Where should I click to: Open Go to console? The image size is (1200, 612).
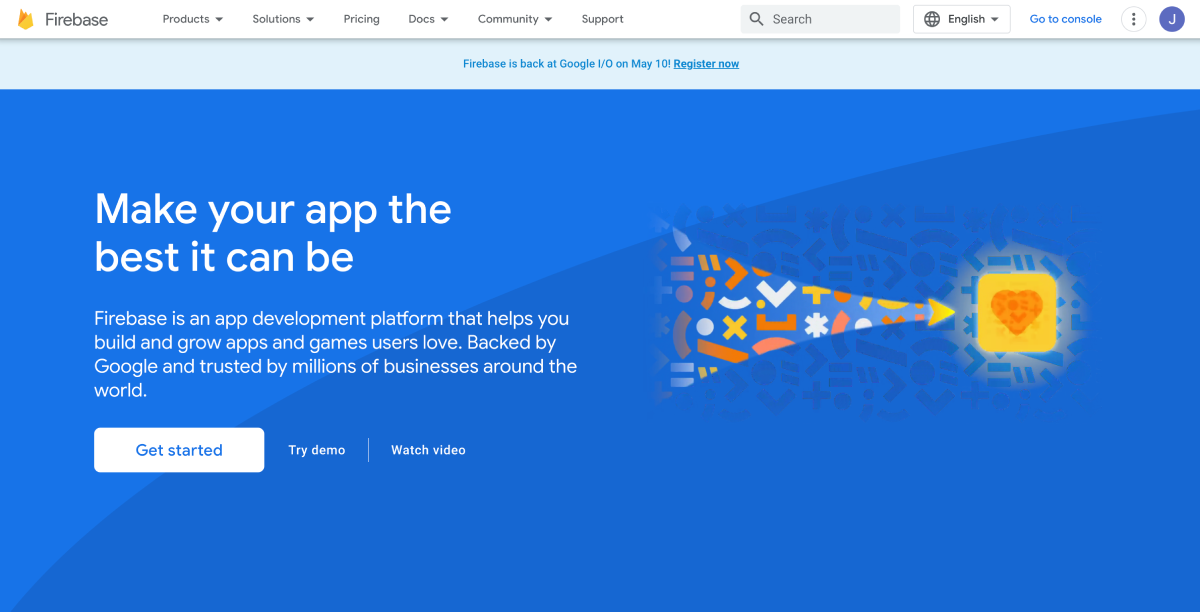coord(1065,18)
